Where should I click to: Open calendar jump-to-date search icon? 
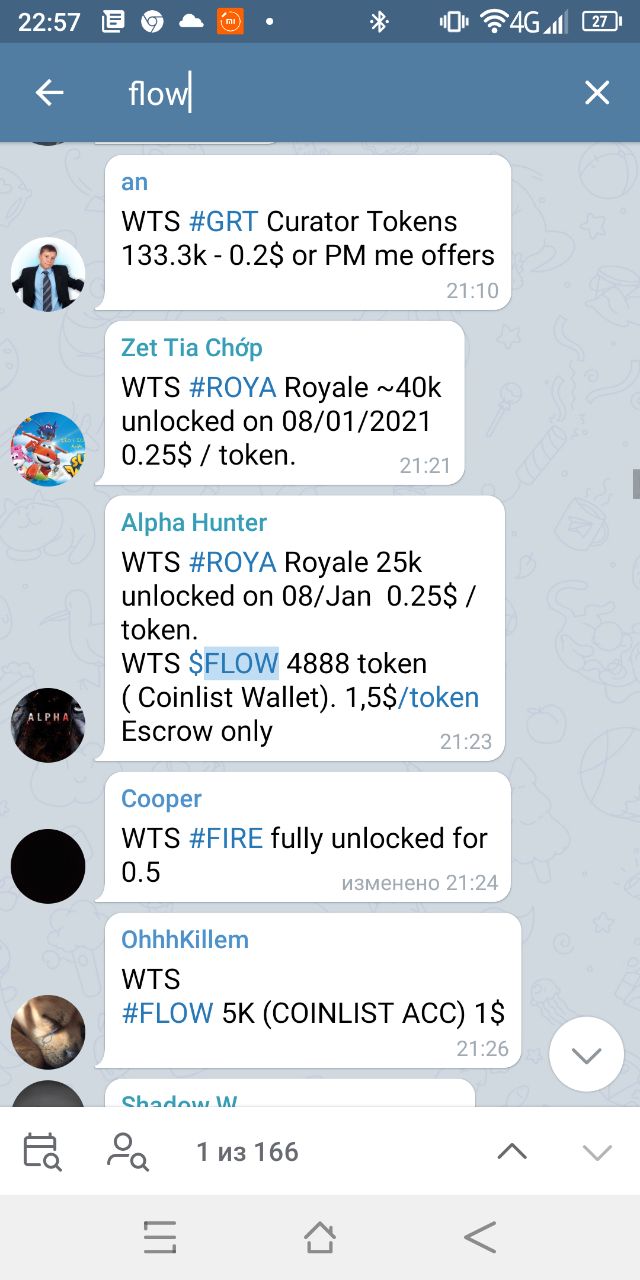[x=42, y=1151]
